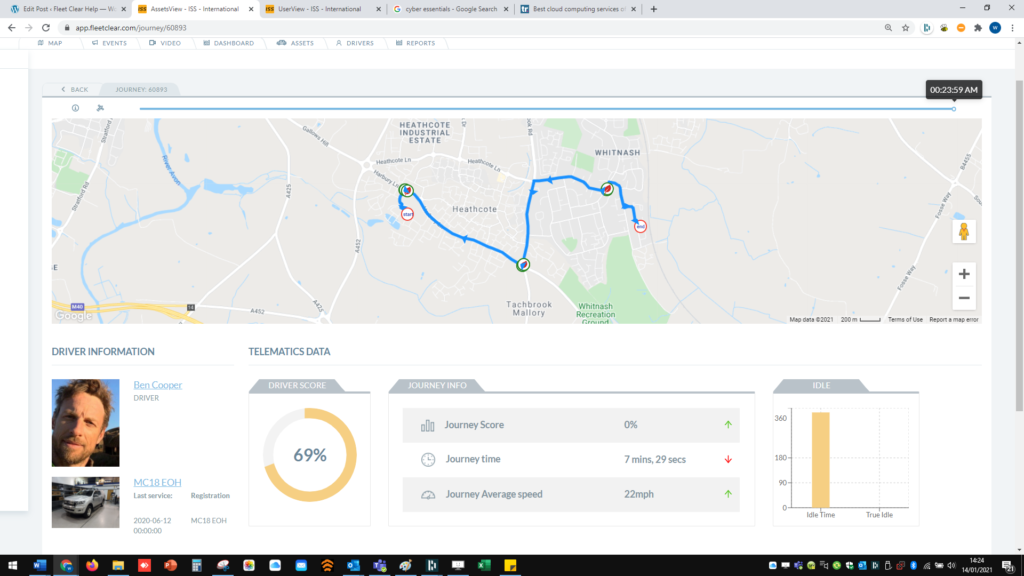Viewport: 1024px width, 576px height.
Task: Open the MC18 EOH vehicle link
Action: tap(157, 482)
